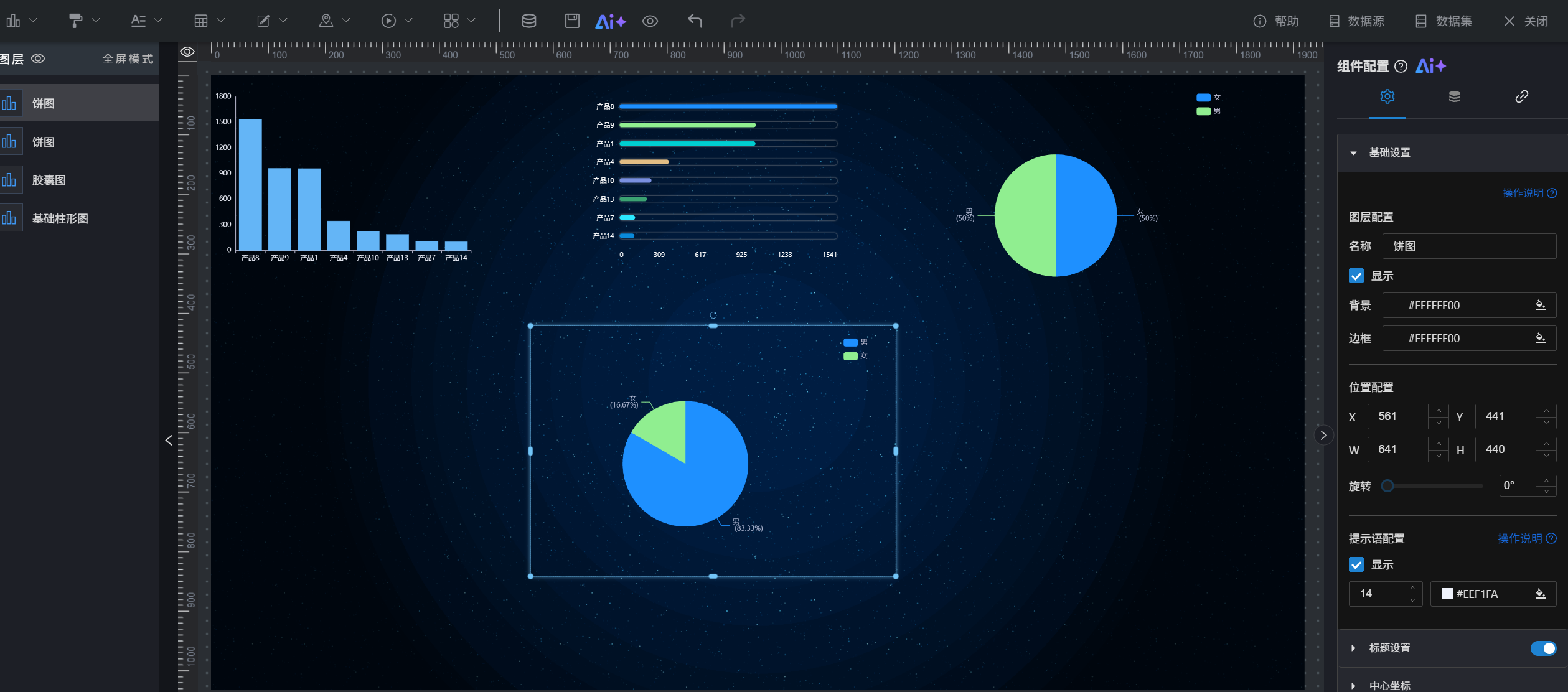
Task: Click the 旋转 slider handle
Action: [x=1387, y=486]
